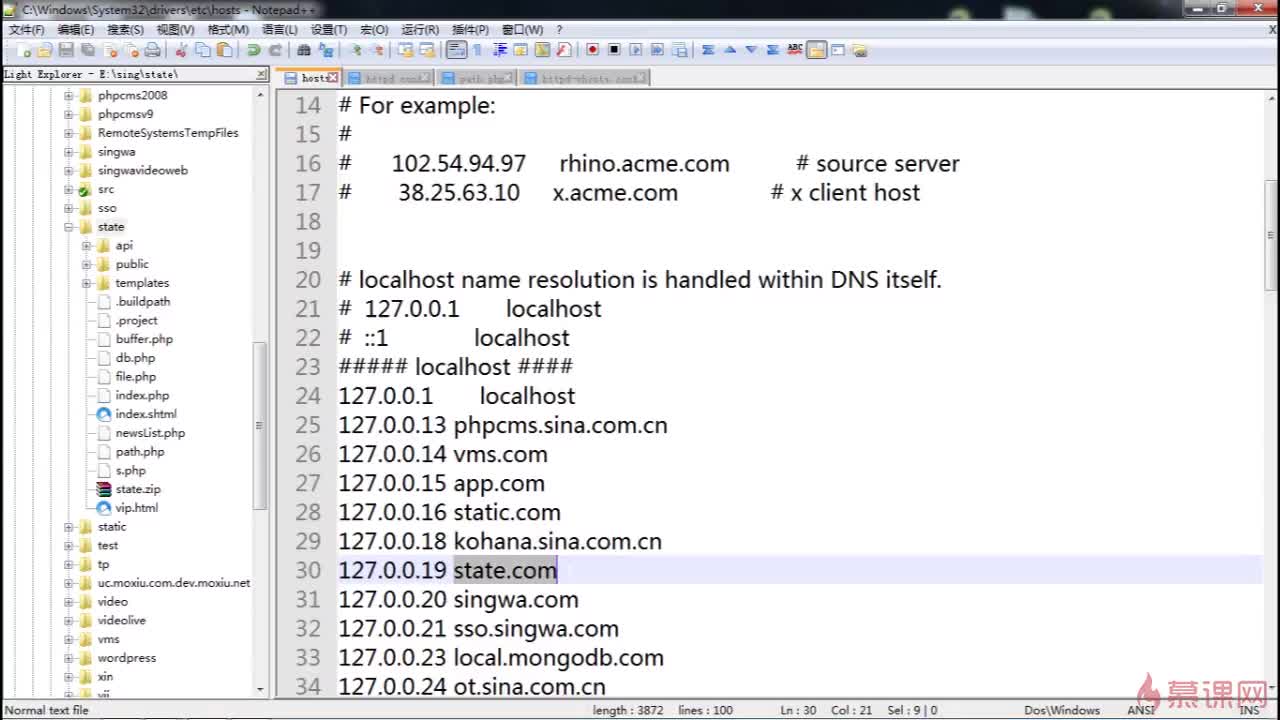1280x720 pixels.
Task: Expand the wordpress folder node
Action: coord(69,658)
